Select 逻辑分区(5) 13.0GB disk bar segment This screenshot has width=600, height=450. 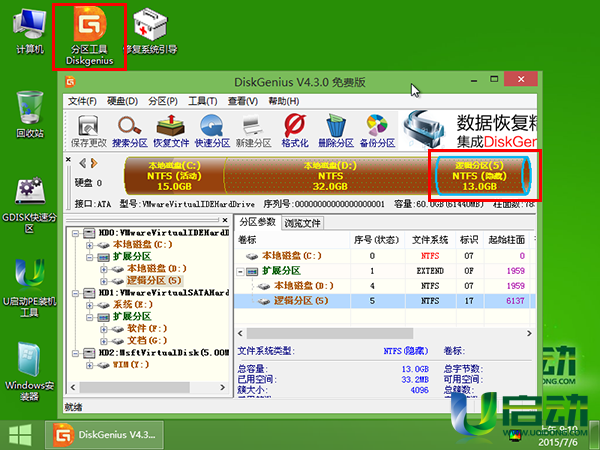click(483, 176)
